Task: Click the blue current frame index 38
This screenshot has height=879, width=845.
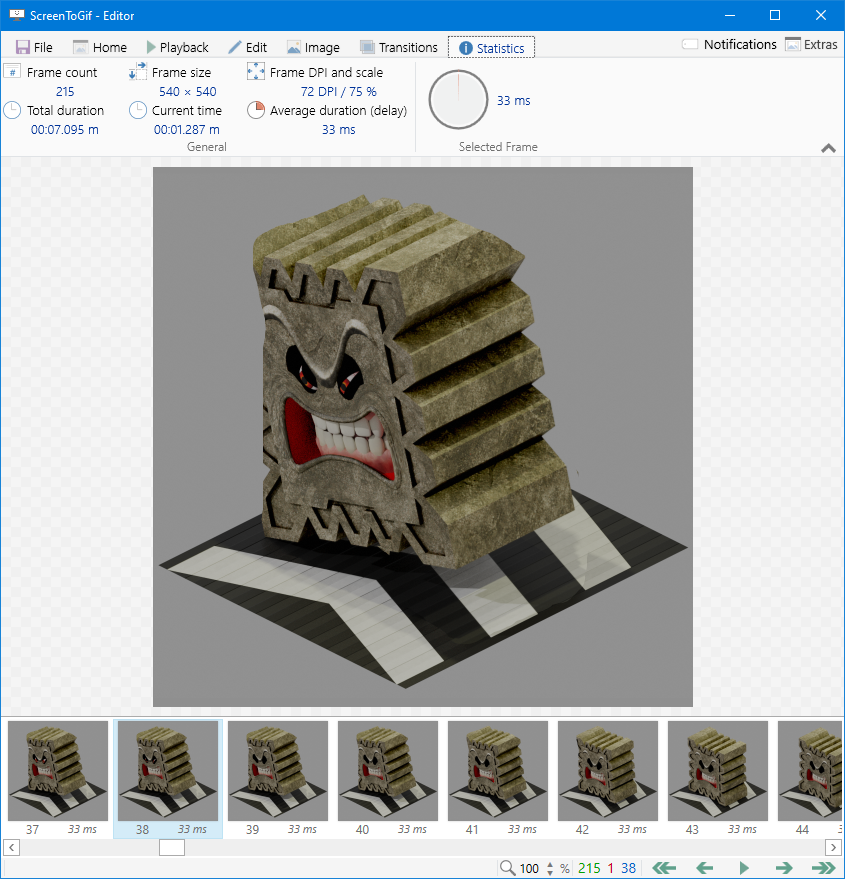Action: coord(629,868)
